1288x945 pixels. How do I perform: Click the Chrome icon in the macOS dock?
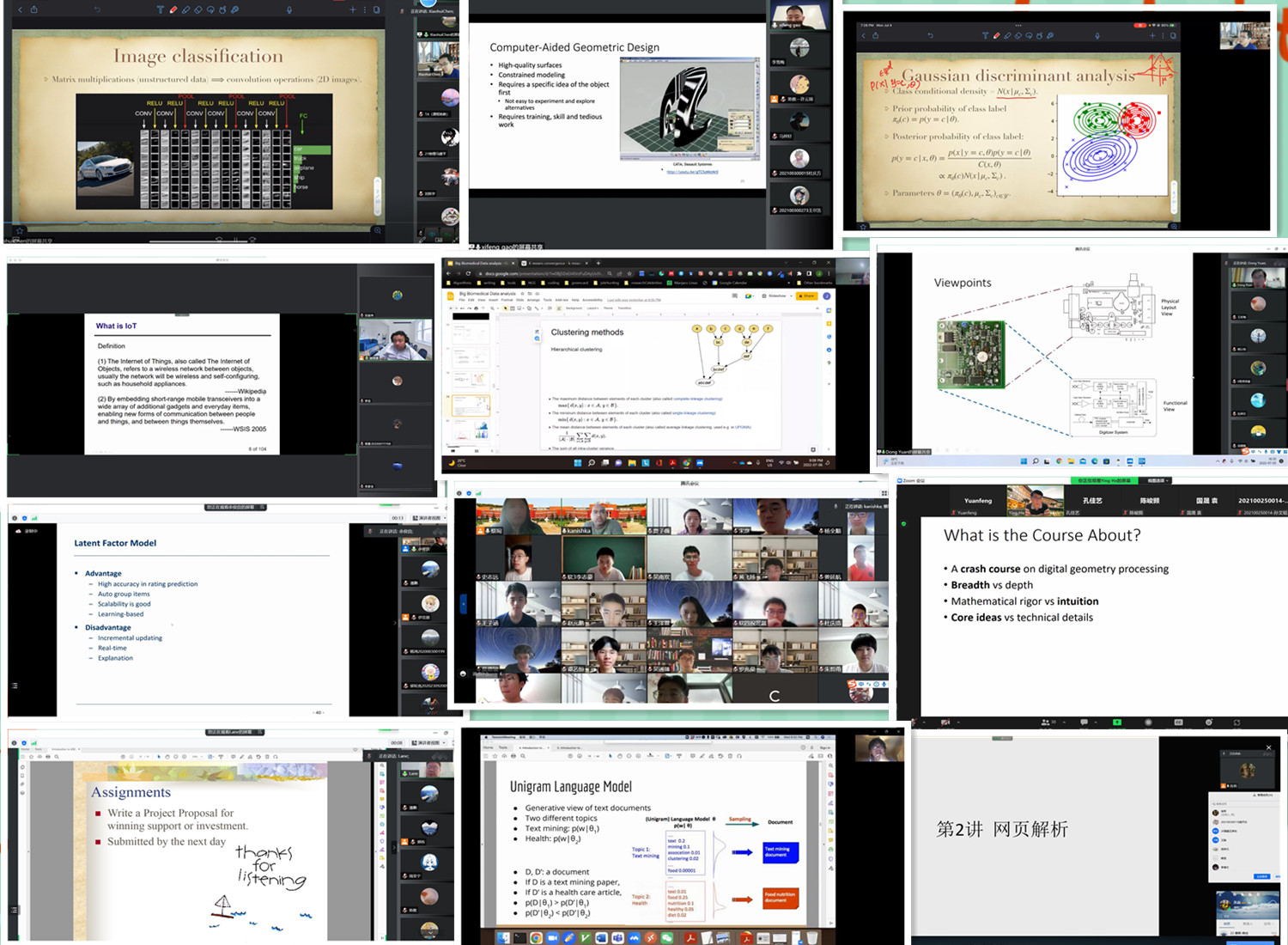point(536,938)
